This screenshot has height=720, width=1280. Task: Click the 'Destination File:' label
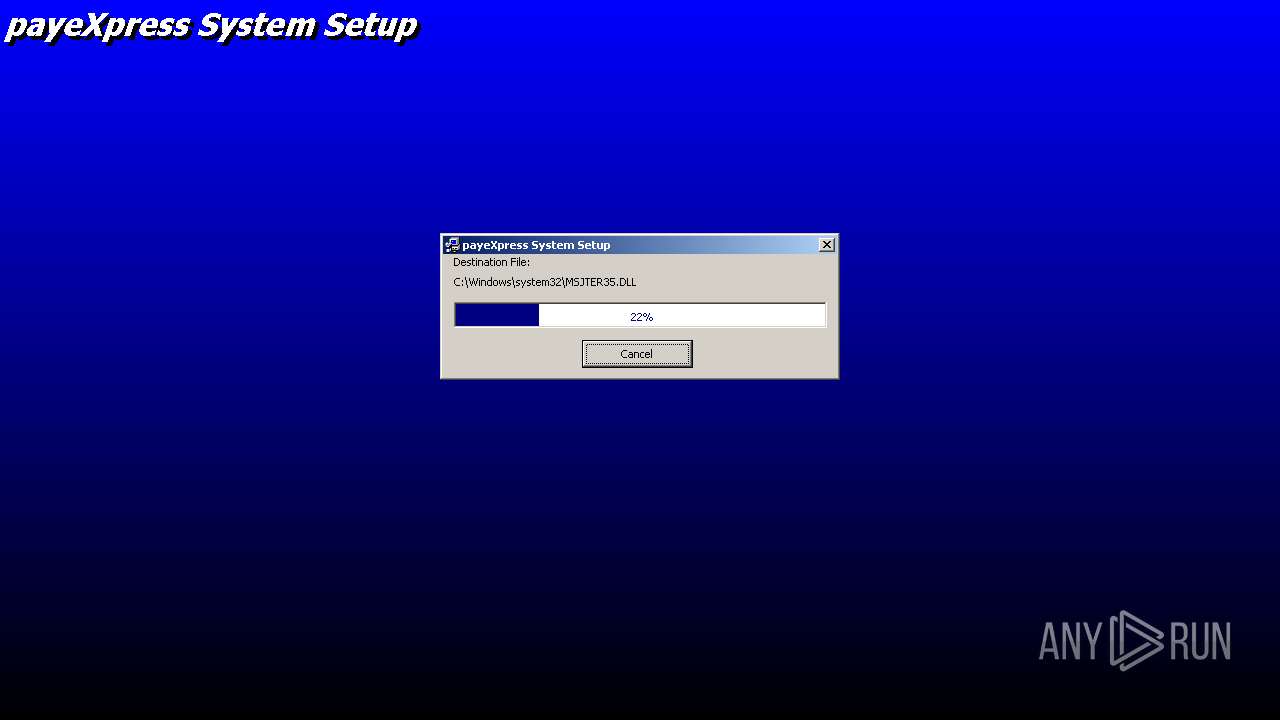491,262
